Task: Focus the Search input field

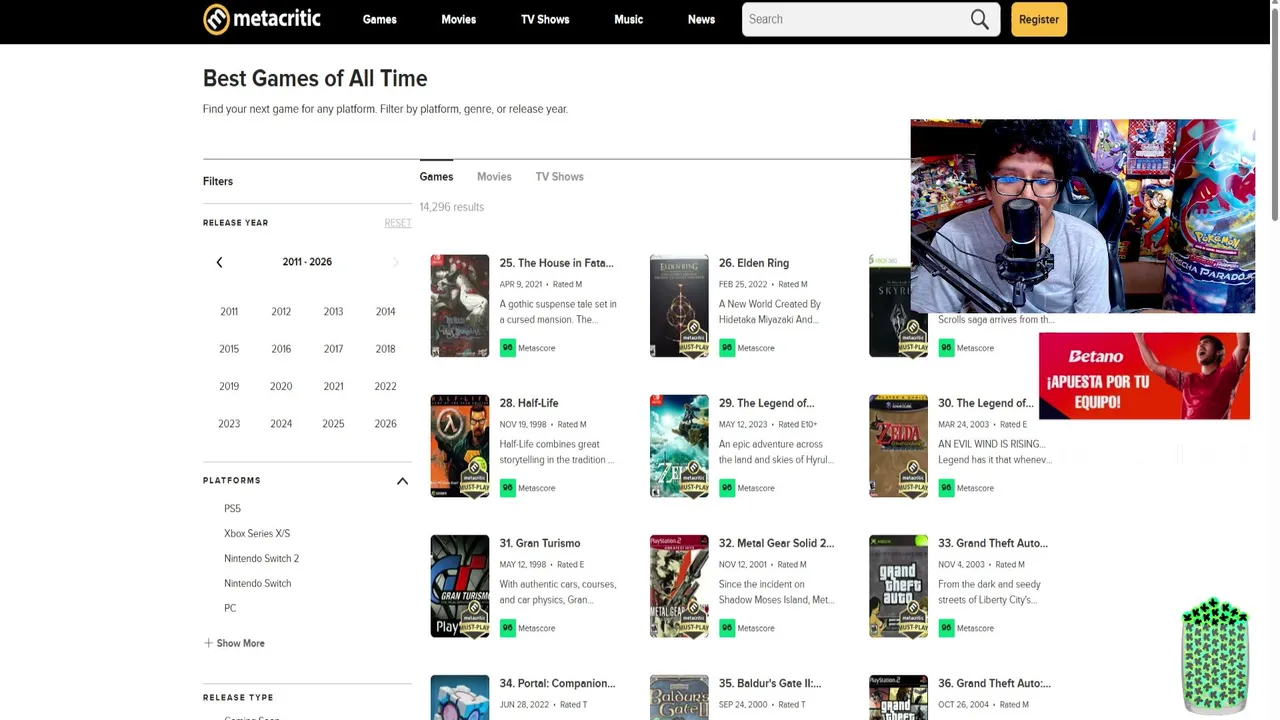Action: (855, 19)
